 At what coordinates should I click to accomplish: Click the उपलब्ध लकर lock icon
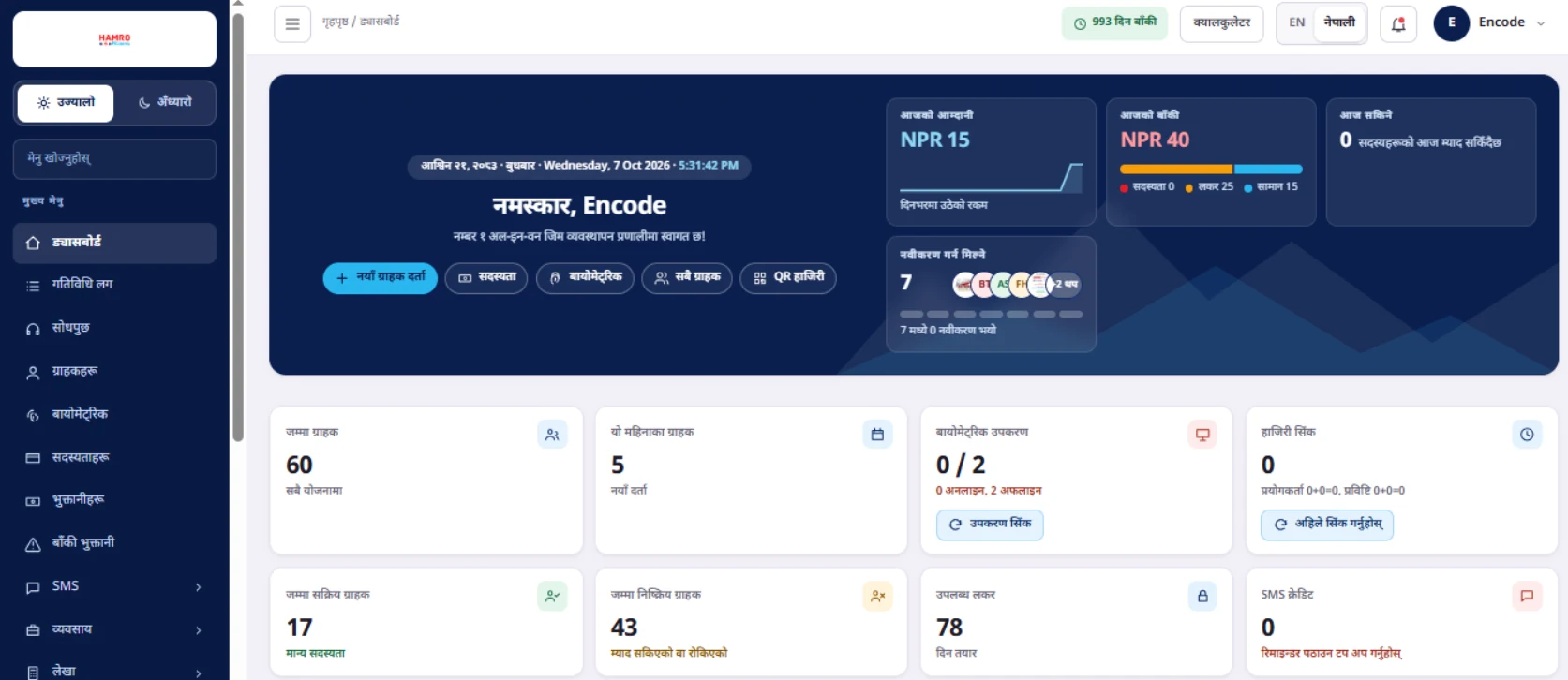pos(1202,597)
